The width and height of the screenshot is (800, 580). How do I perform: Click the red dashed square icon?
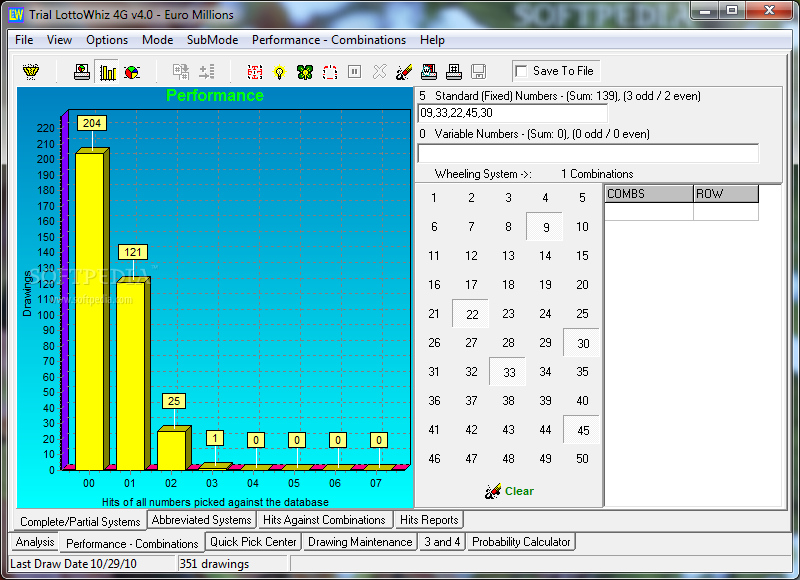coord(330,72)
